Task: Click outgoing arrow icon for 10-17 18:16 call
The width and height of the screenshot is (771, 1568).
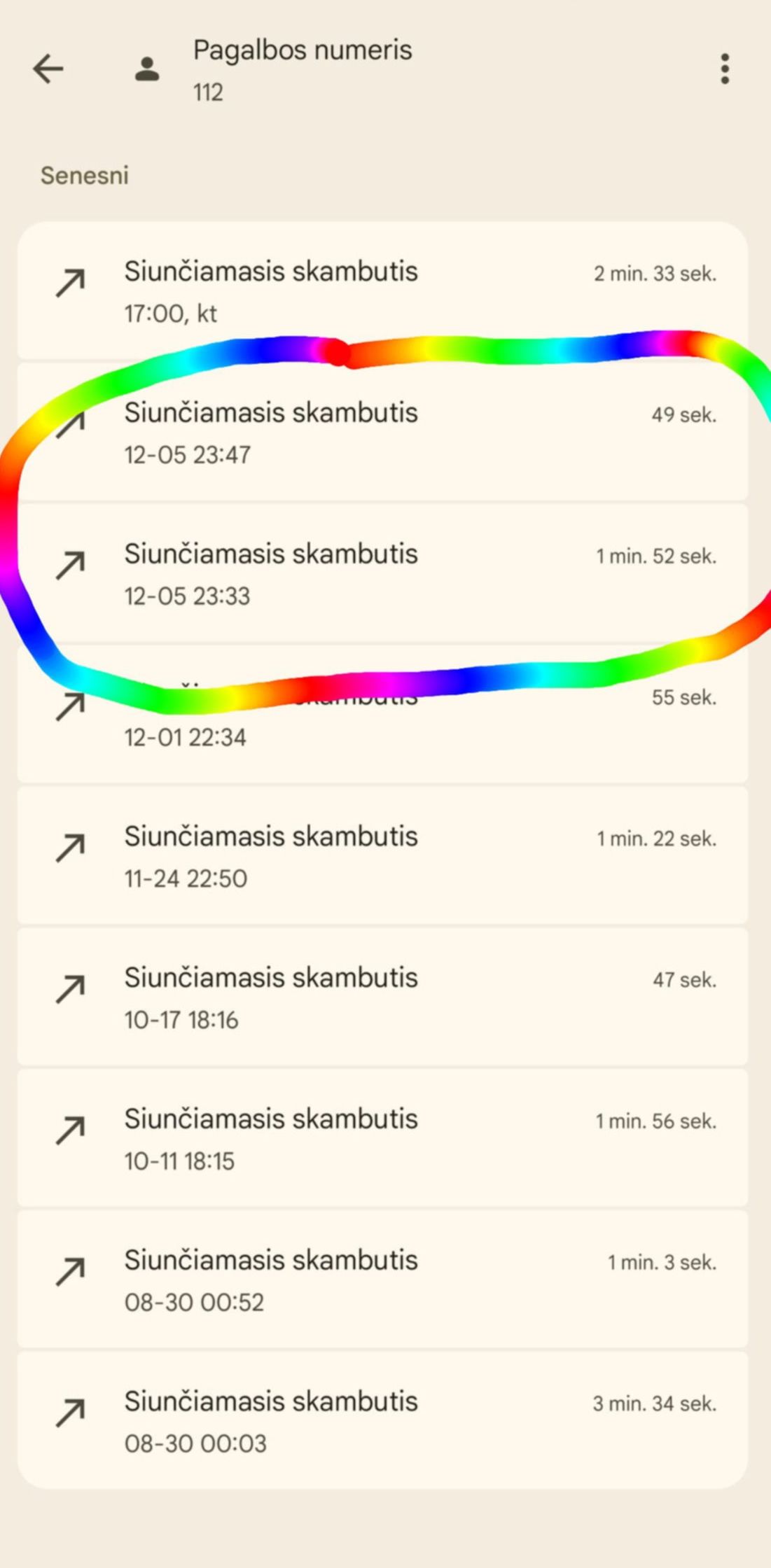Action: (x=70, y=990)
